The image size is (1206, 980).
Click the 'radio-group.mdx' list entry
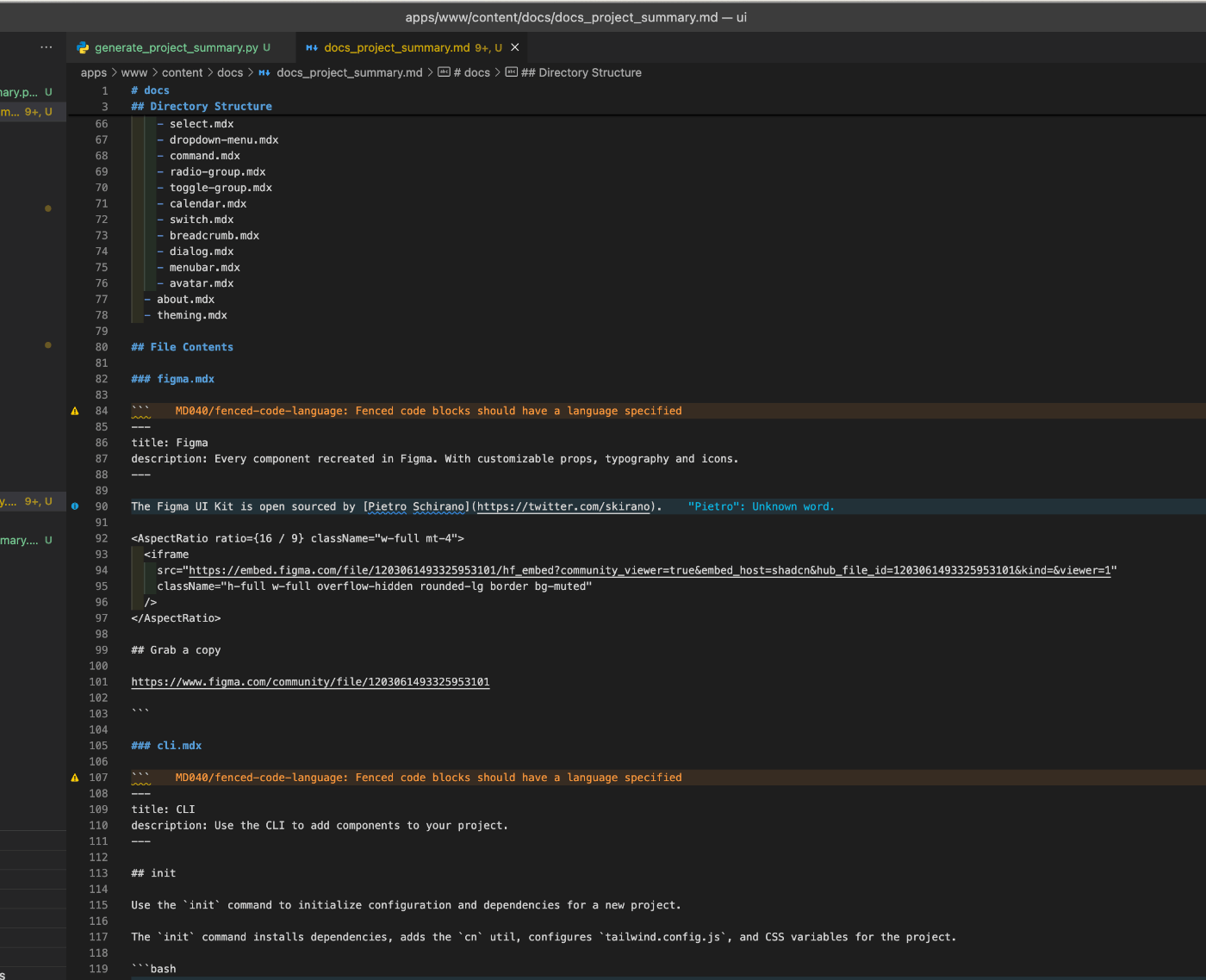coord(218,171)
